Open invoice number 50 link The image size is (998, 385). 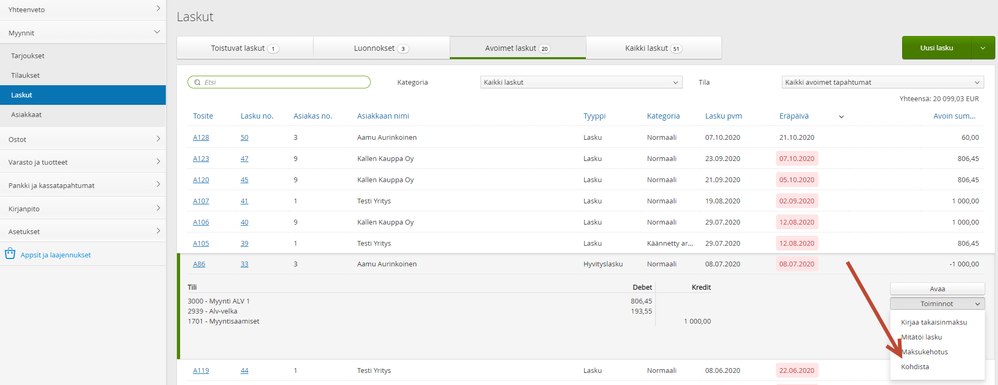coord(244,137)
